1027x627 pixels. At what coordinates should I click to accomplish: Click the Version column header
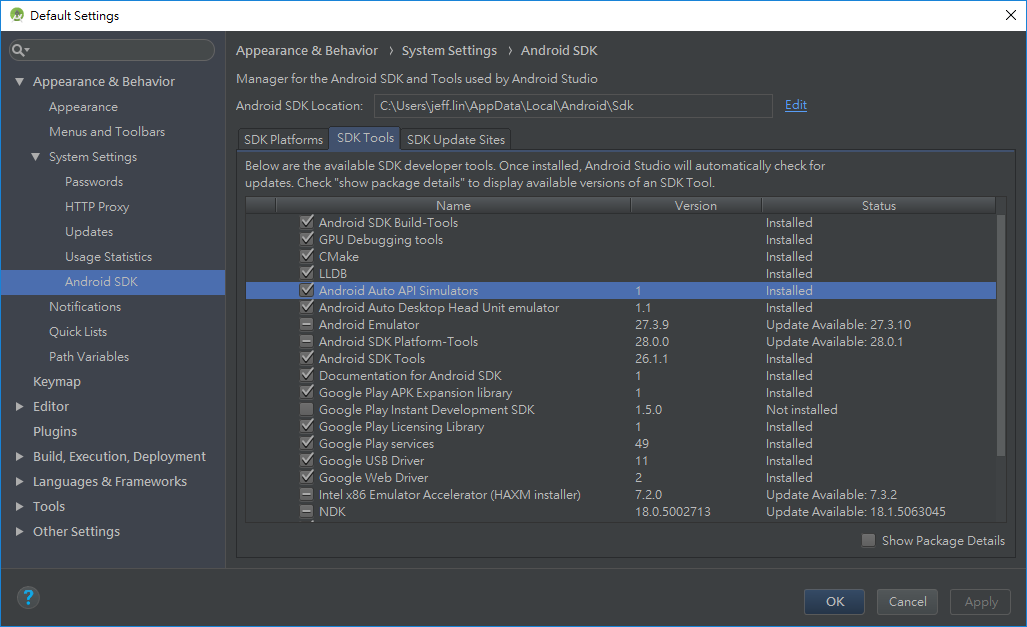click(x=696, y=206)
